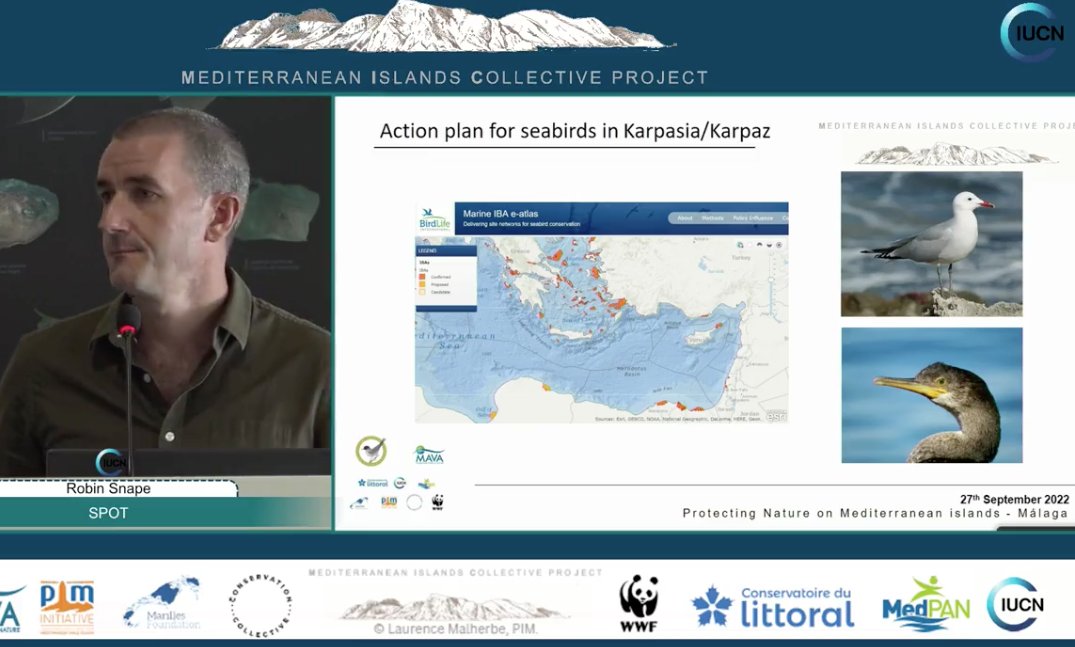Click the small Marilles logo on the slide
The image size is (1075, 647).
(359, 504)
